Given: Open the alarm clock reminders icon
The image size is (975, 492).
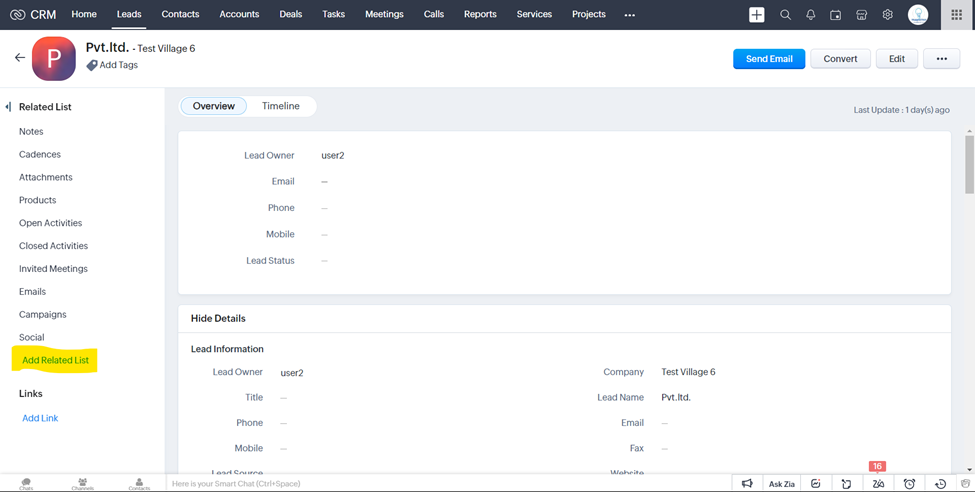Looking at the screenshot, I should click(x=909, y=483).
